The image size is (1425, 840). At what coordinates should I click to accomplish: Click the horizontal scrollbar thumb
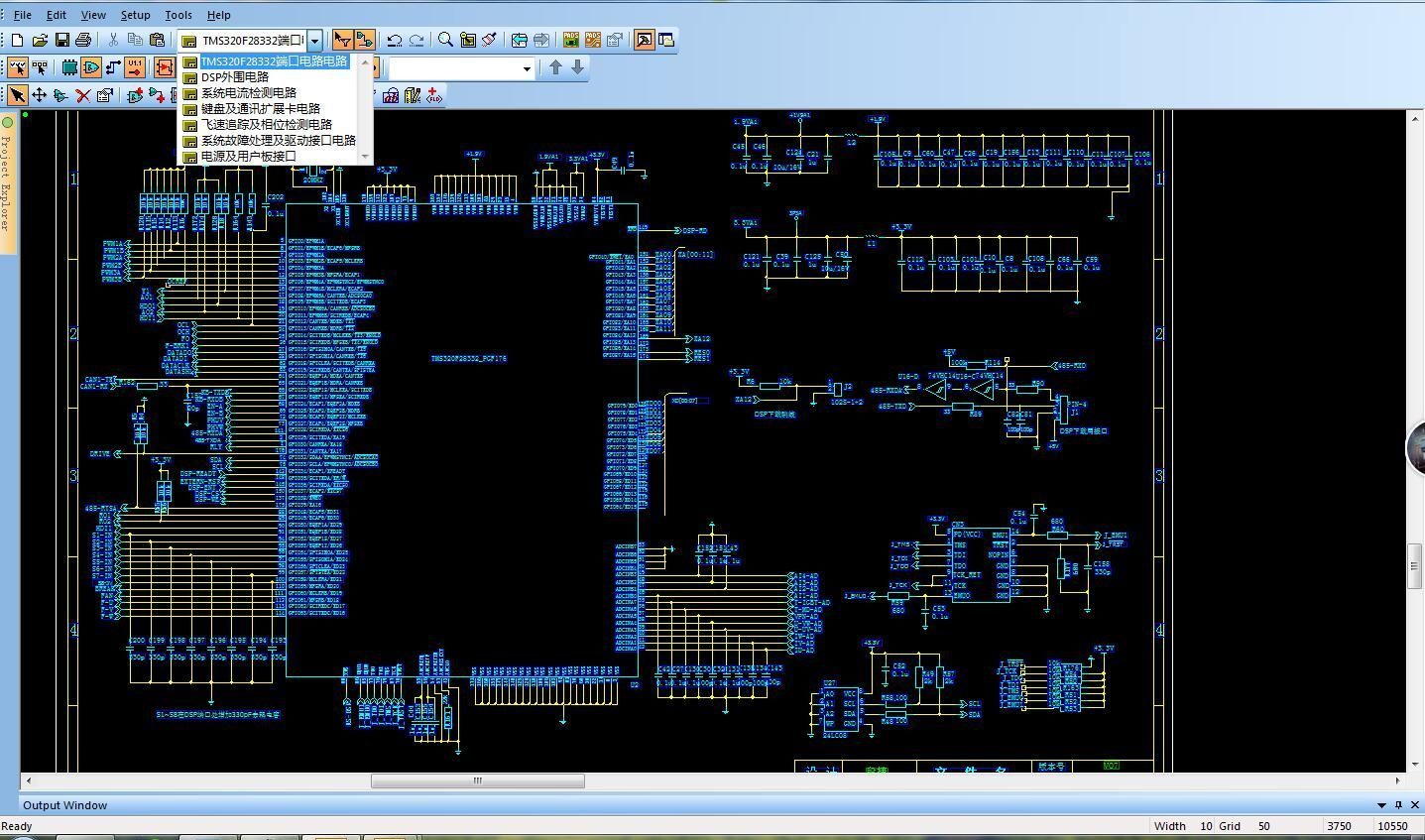tap(477, 781)
